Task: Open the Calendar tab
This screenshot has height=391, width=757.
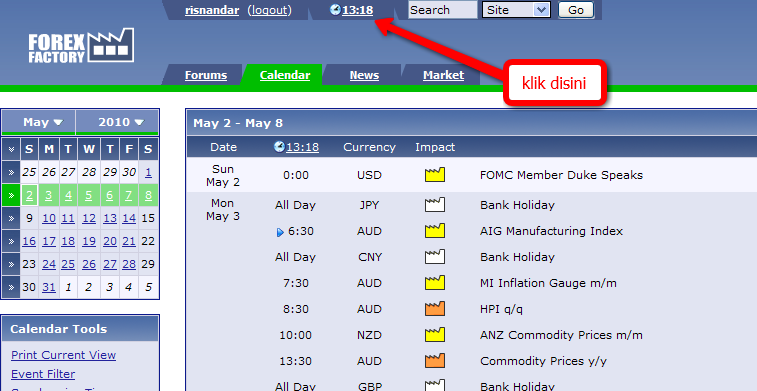Action: [285, 75]
